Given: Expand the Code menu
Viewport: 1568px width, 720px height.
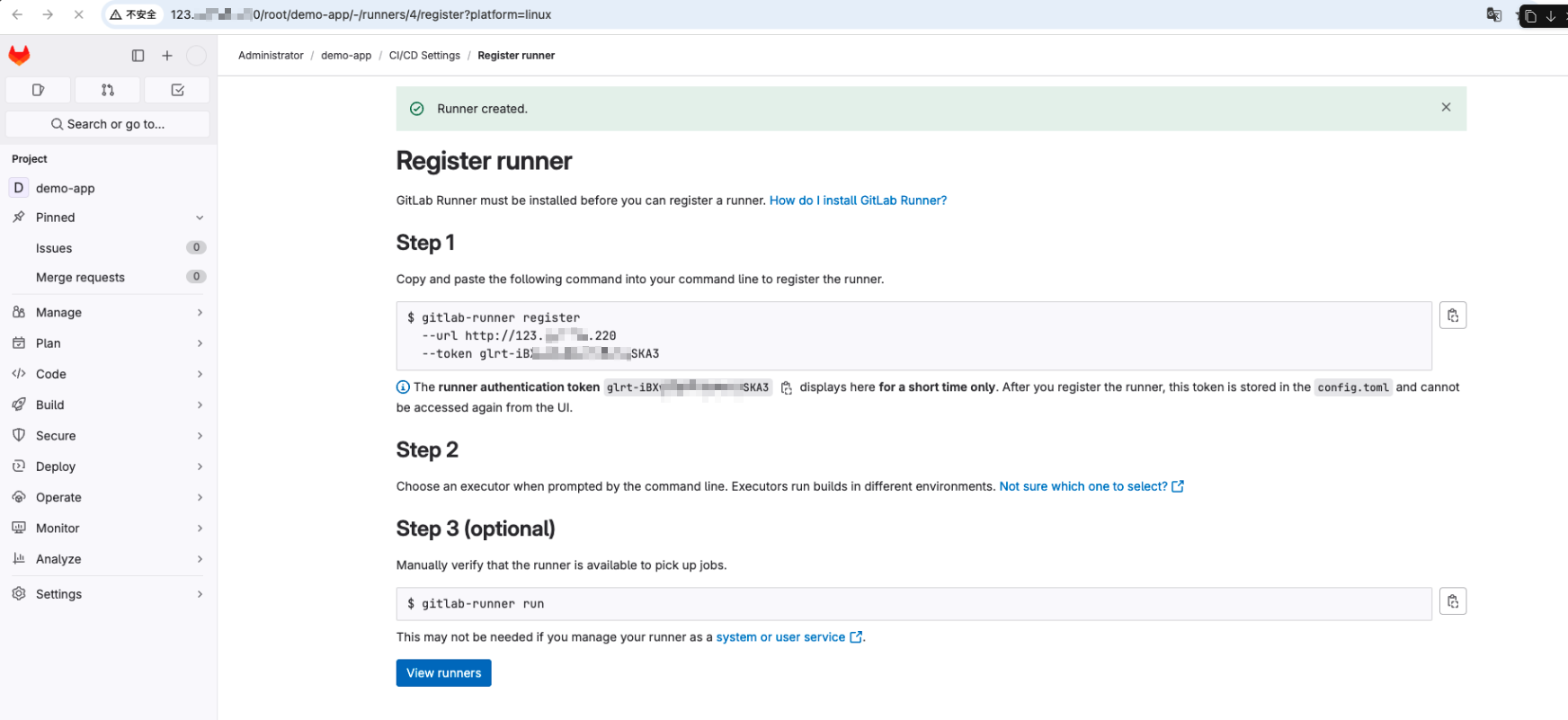Looking at the screenshot, I should [x=108, y=374].
